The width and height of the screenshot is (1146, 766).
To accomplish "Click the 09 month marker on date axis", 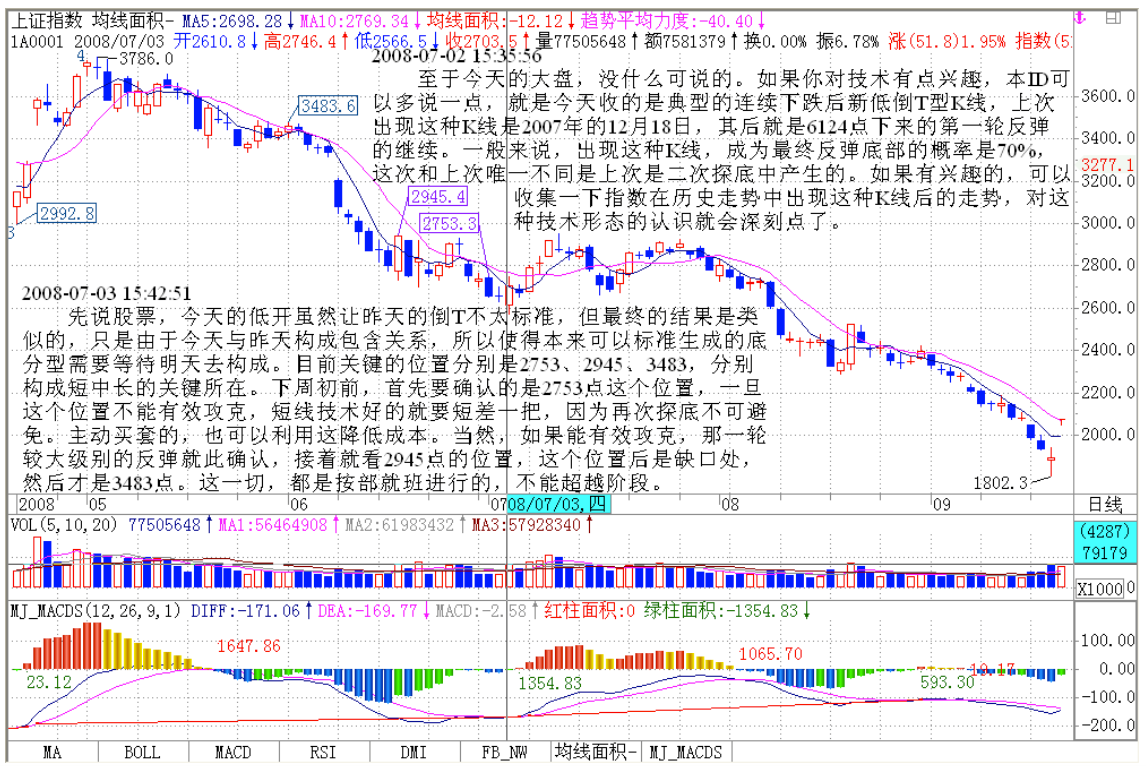I will (x=941, y=504).
